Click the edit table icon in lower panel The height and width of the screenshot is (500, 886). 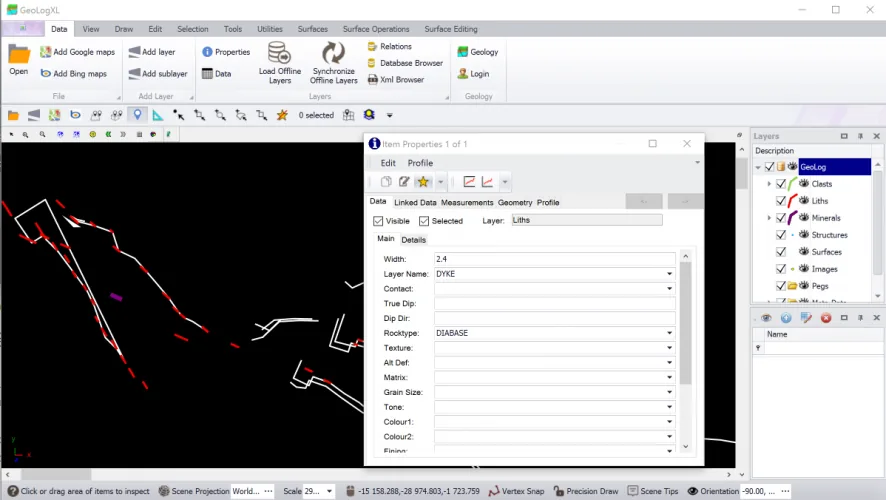[806, 318]
